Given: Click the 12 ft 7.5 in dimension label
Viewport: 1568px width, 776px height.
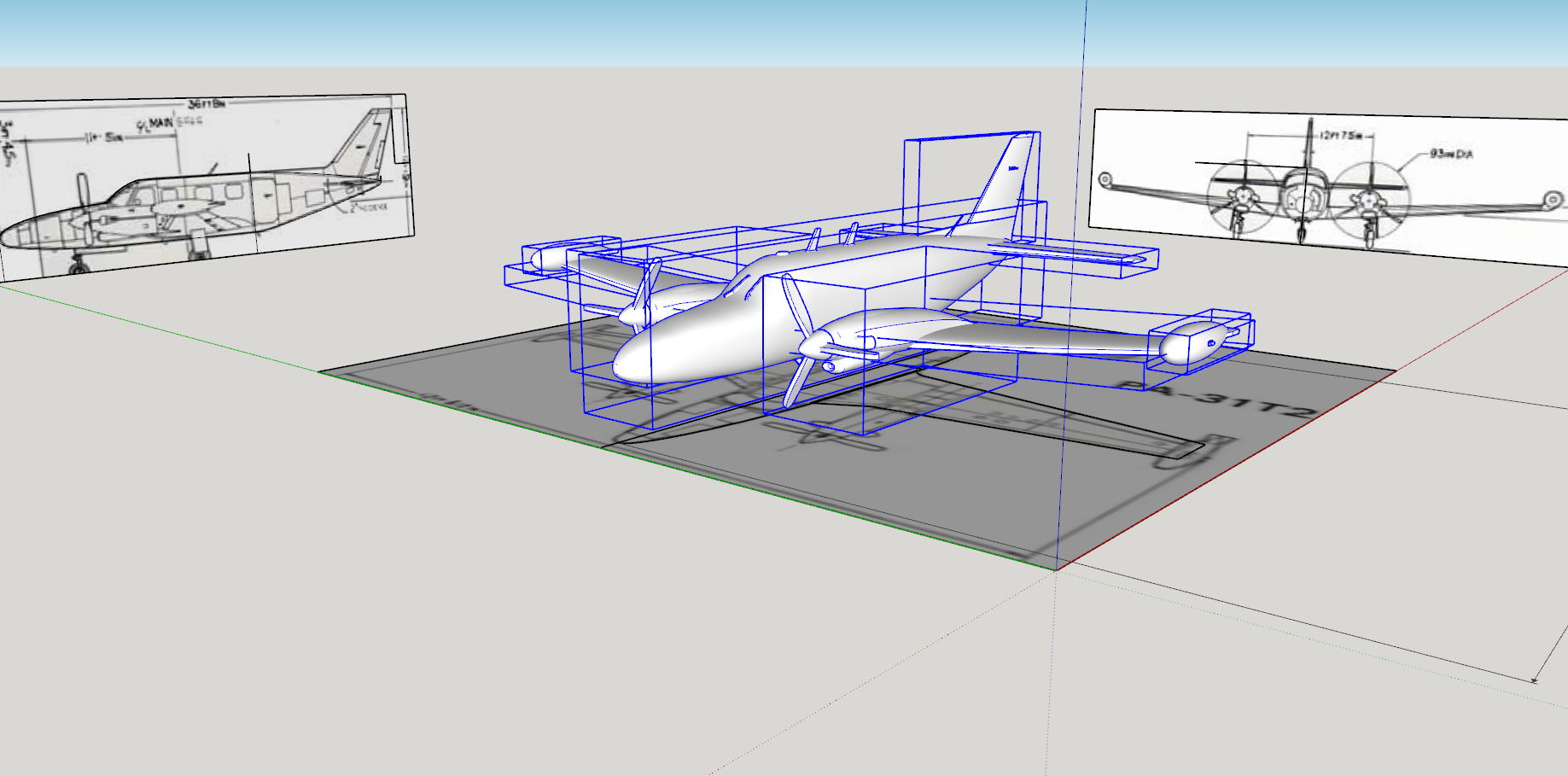Looking at the screenshot, I should 1340,135.
